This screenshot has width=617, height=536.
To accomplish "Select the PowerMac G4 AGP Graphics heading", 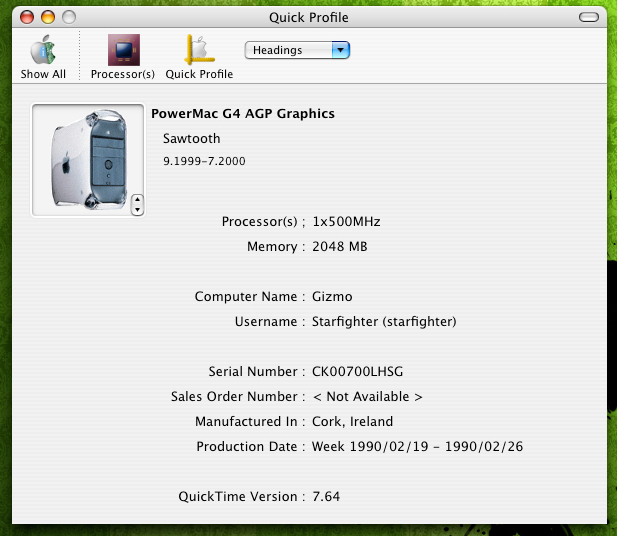I will coord(243,114).
